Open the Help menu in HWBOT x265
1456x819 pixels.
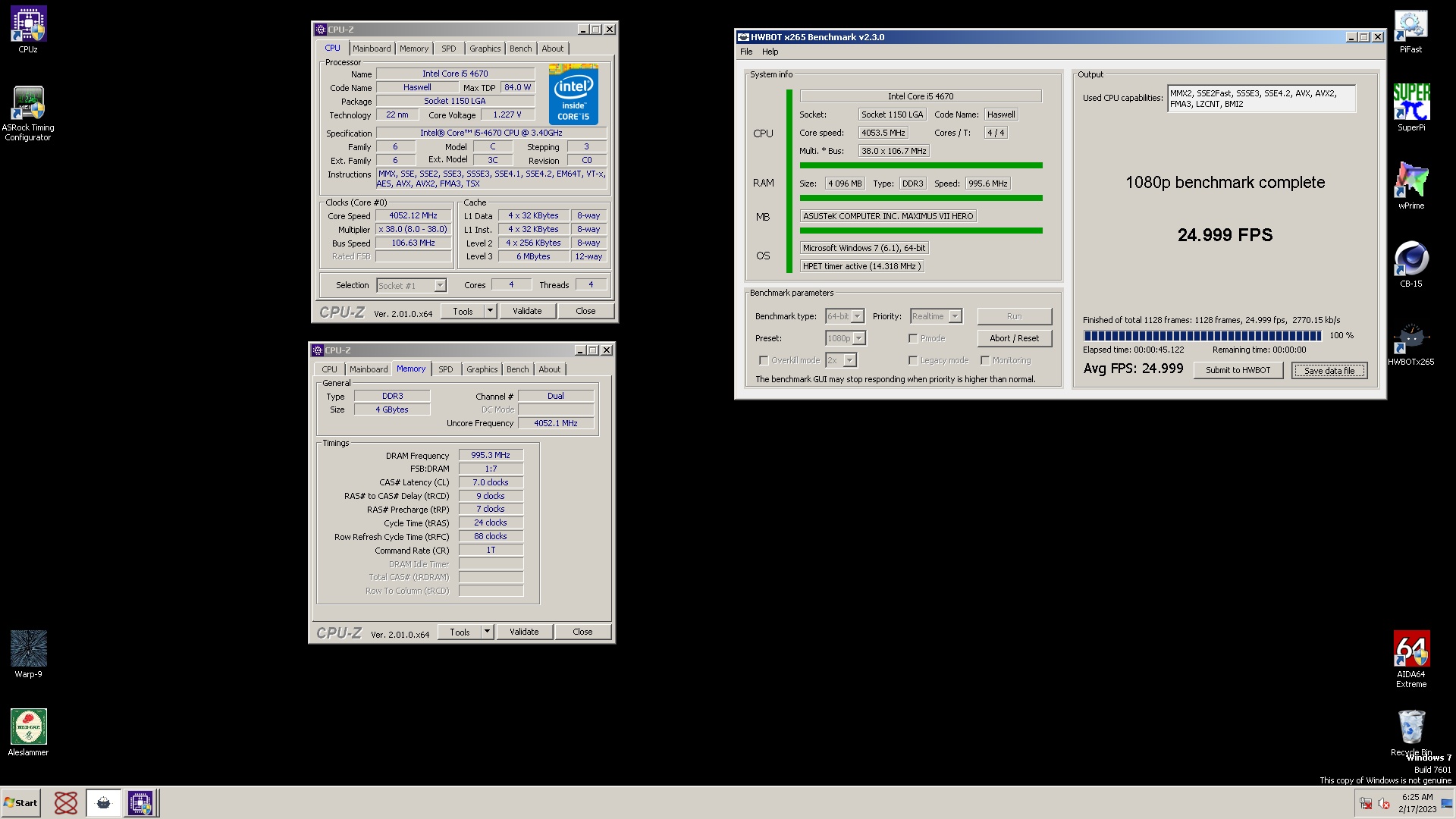click(x=770, y=52)
